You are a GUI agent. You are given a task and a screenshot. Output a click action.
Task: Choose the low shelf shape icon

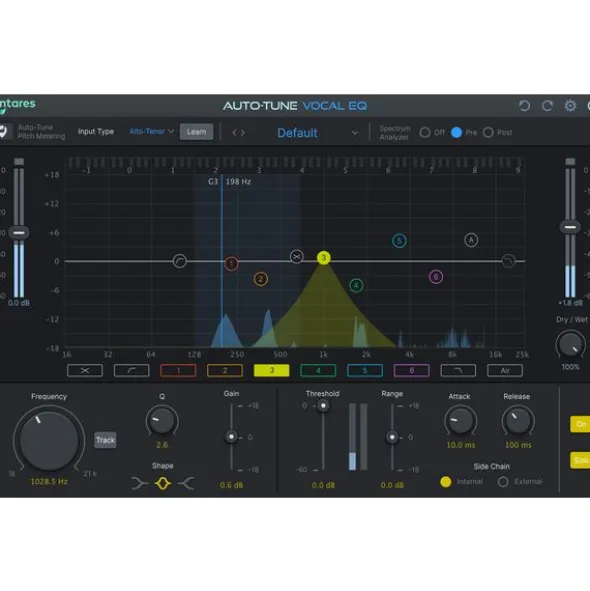pos(139,483)
